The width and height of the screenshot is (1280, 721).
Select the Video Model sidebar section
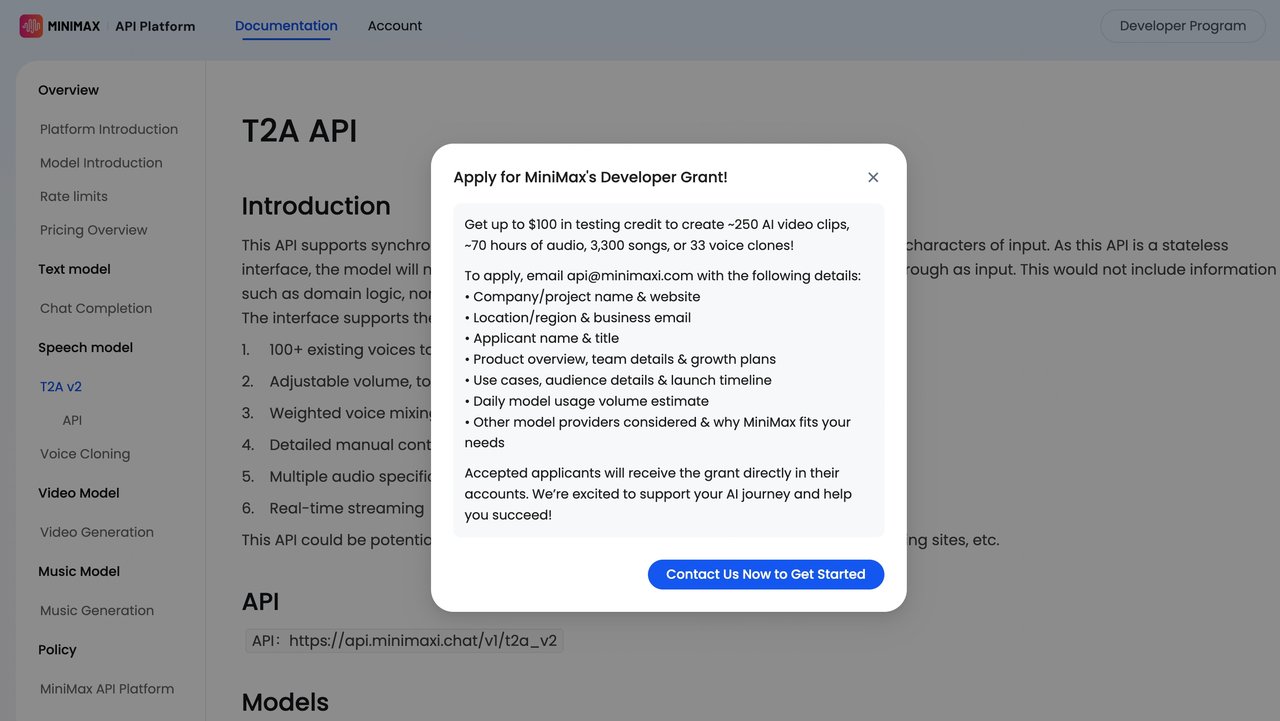click(79, 493)
